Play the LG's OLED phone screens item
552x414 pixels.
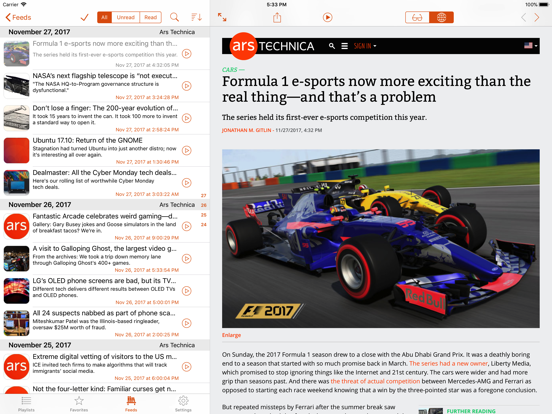coord(187,291)
